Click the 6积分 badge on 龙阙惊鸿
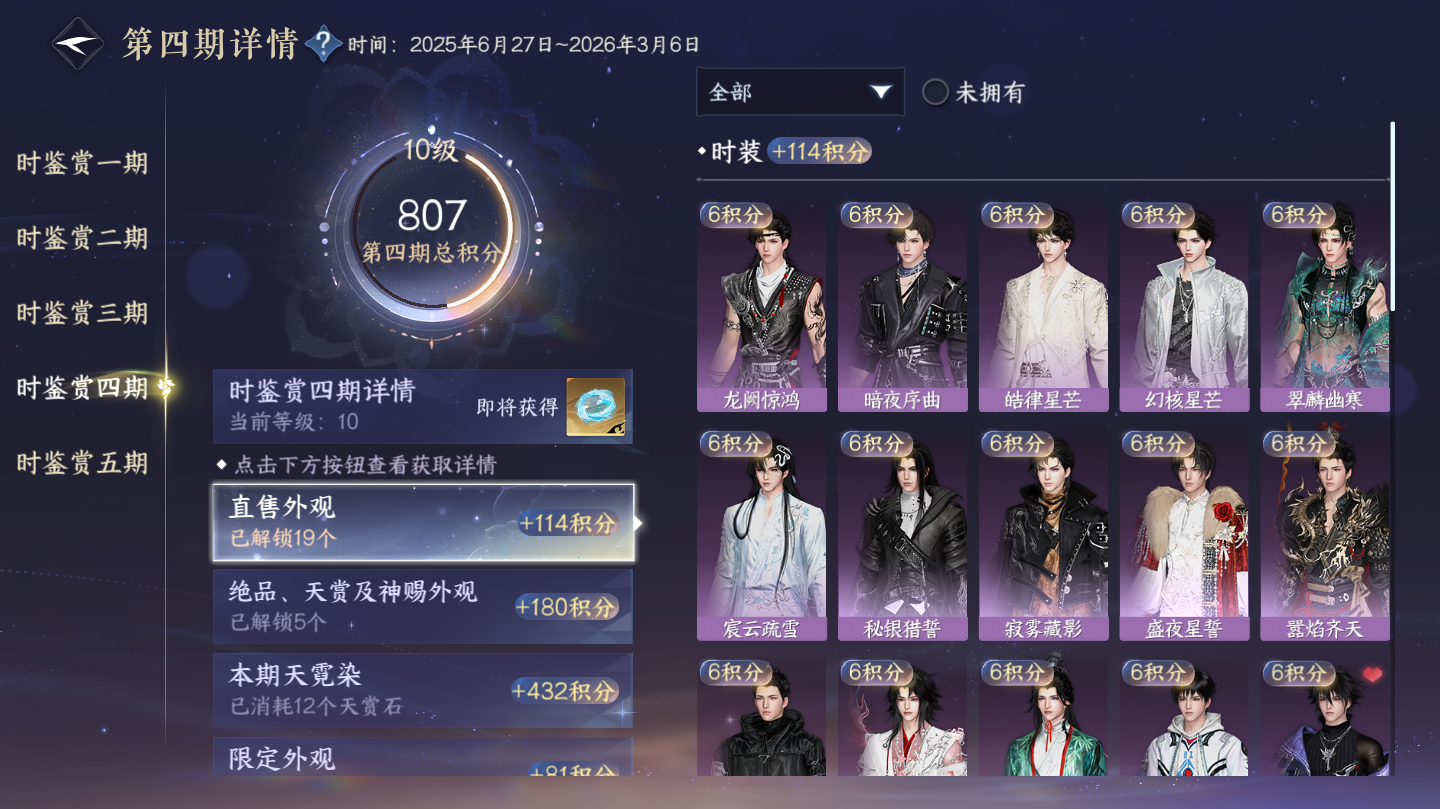The image size is (1440, 809). (x=736, y=214)
